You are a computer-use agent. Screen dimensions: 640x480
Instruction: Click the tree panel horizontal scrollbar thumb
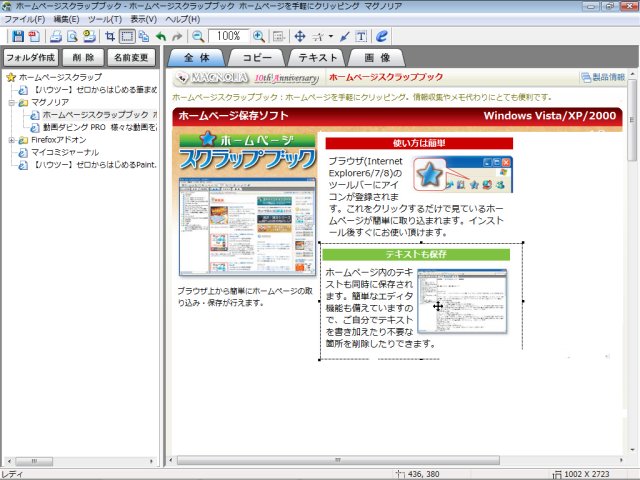point(34,461)
